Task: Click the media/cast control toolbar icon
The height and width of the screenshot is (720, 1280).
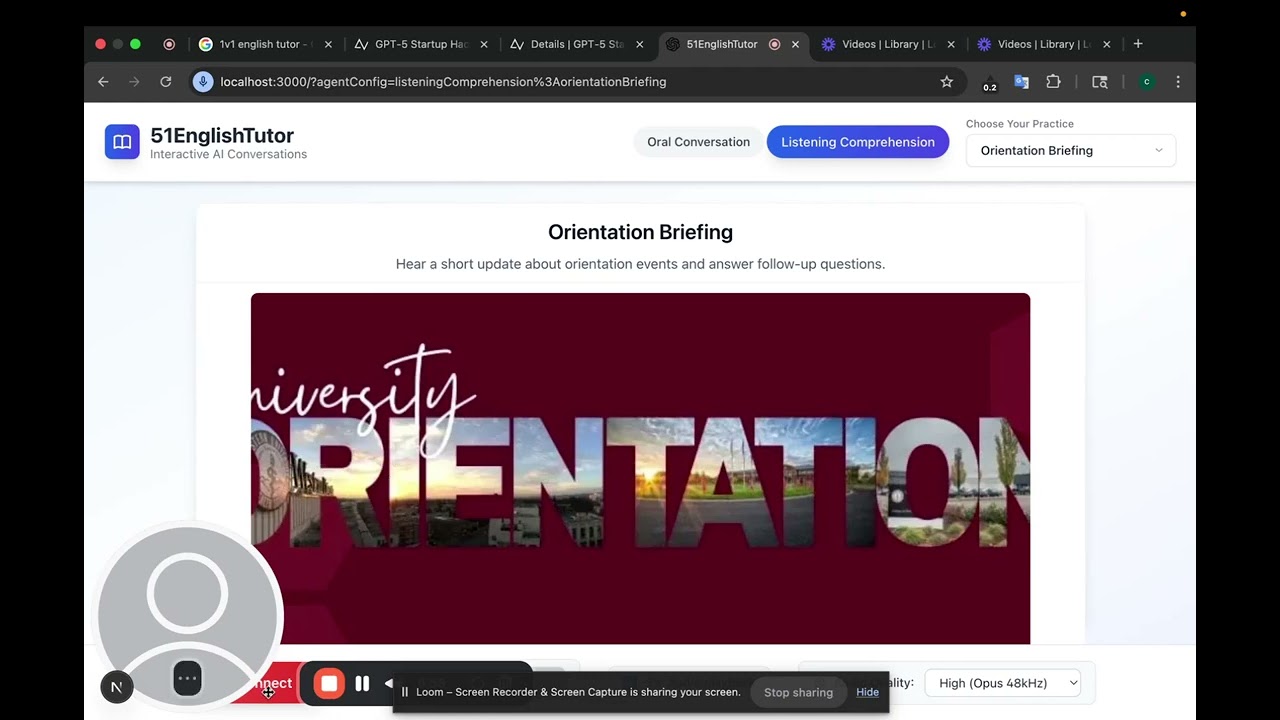Action: point(1100,82)
